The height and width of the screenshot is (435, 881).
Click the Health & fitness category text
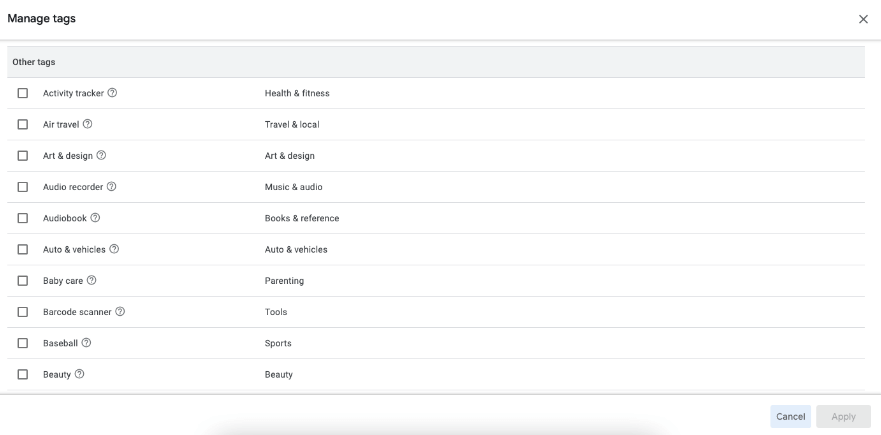tap(297, 93)
